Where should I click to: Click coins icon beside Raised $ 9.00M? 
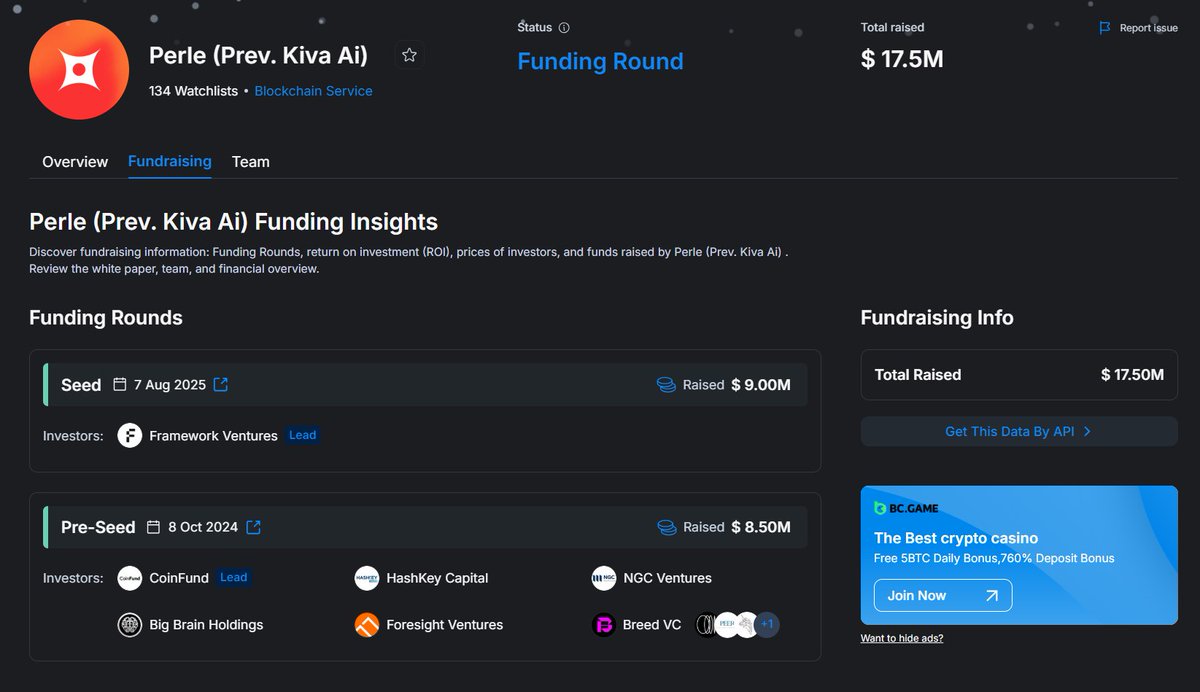pos(666,385)
